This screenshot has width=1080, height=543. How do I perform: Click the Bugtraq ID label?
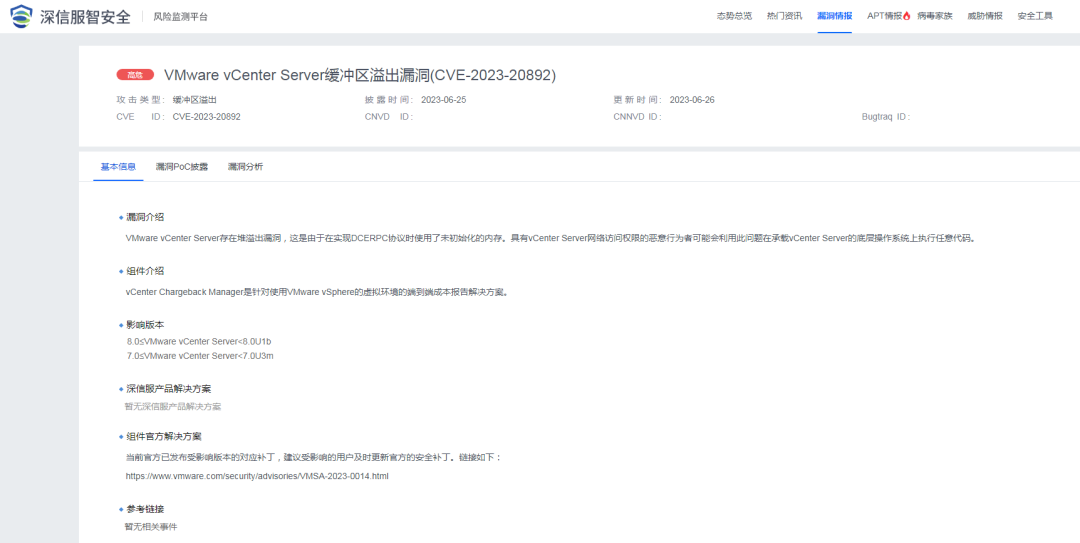886,116
